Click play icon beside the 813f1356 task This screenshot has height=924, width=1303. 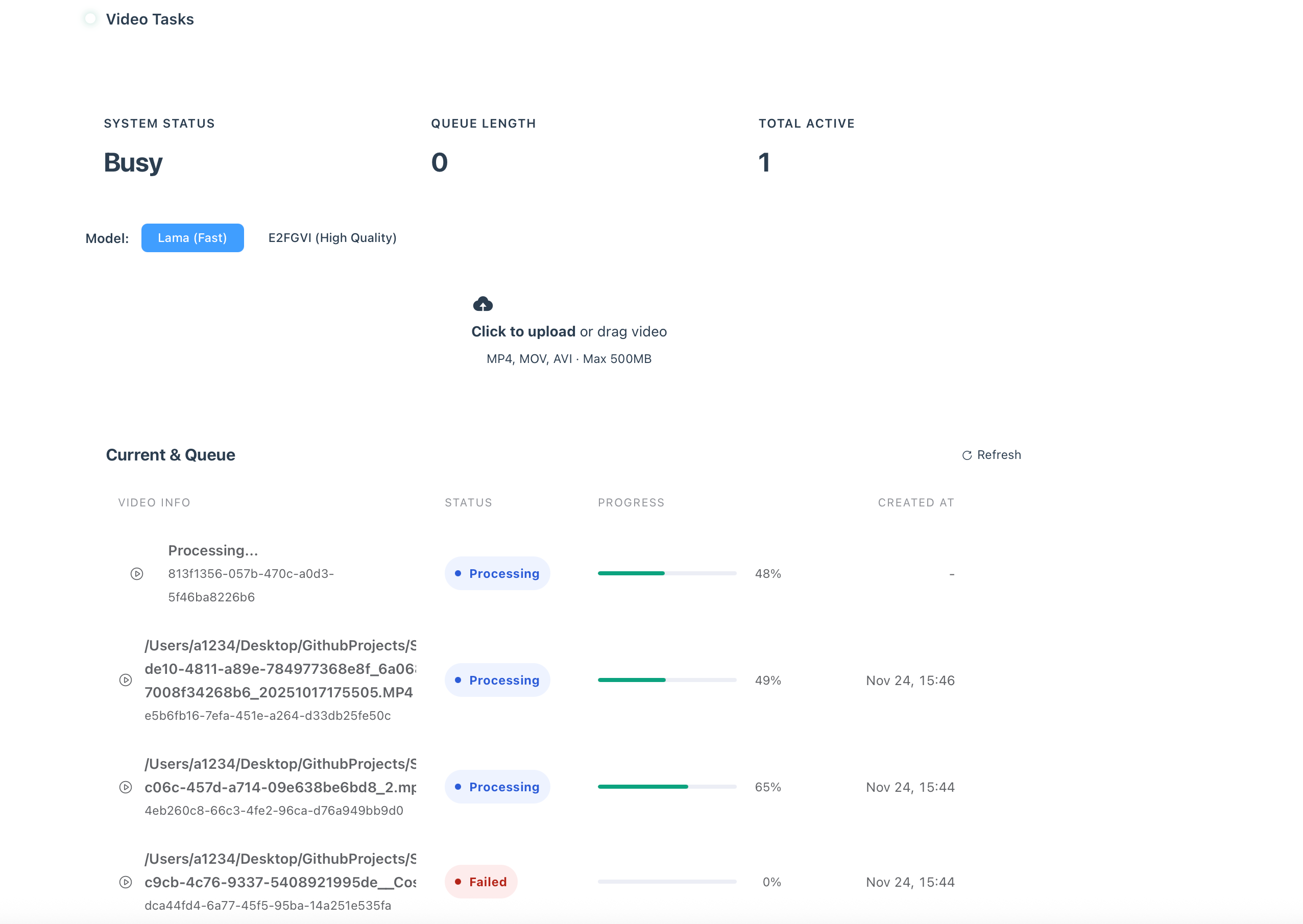tap(136, 573)
